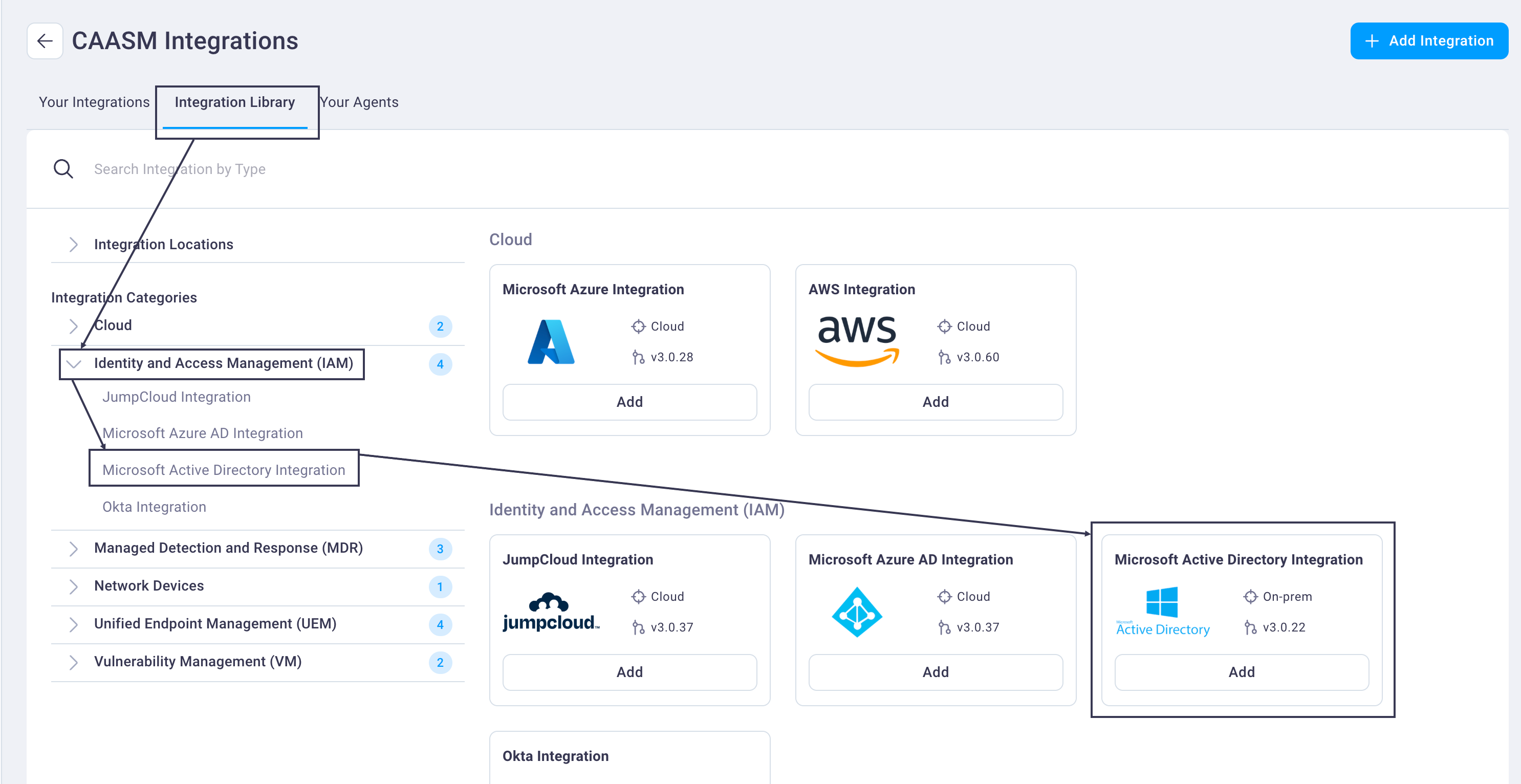Click the Network Devices category label
Screen dimensions: 1521x784
(x=149, y=585)
